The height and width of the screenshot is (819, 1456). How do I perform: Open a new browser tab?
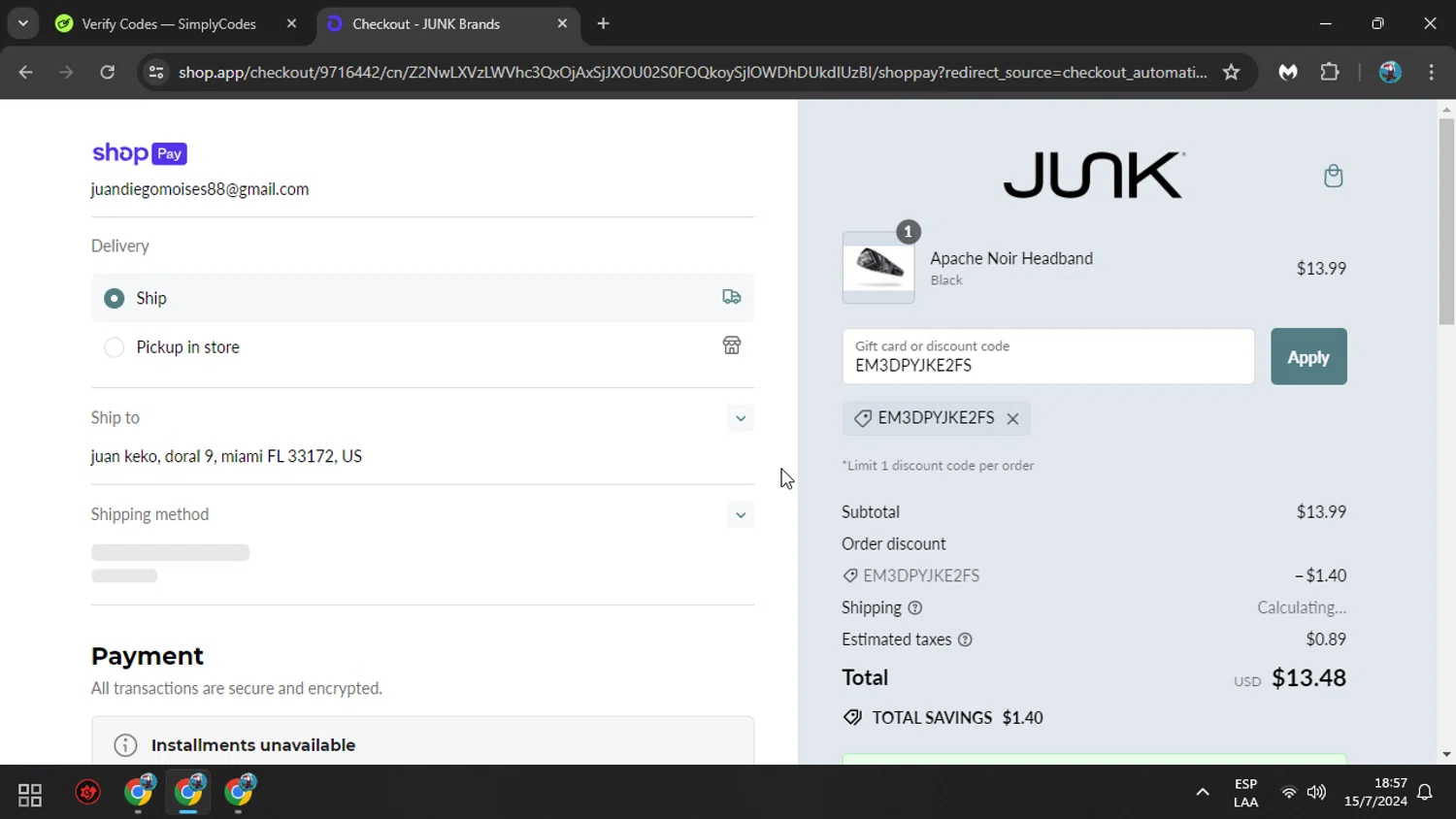tap(603, 23)
